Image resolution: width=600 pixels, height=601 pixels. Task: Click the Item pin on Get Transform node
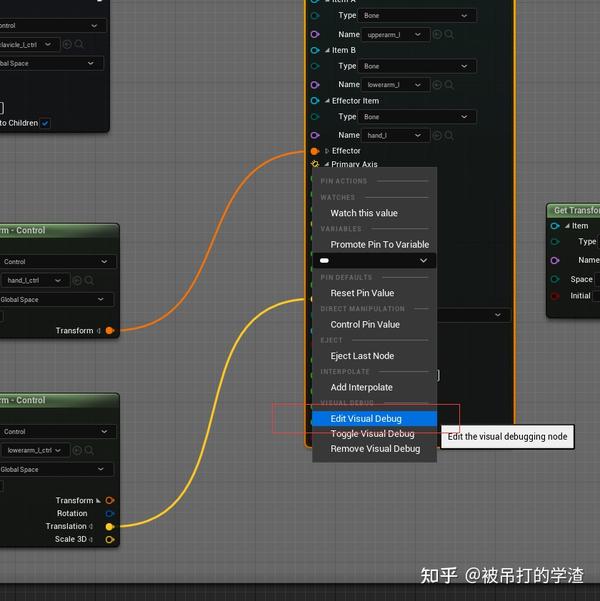pyautogui.click(x=555, y=226)
